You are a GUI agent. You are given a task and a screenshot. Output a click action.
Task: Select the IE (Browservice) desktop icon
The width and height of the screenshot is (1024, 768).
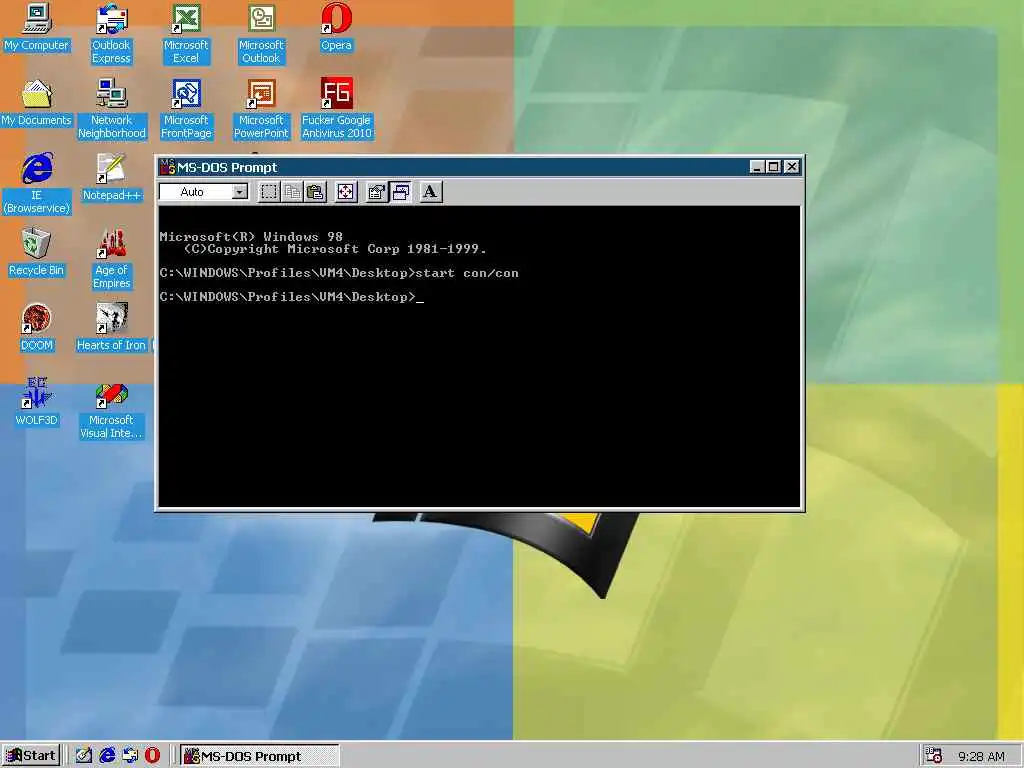pyautogui.click(x=37, y=184)
